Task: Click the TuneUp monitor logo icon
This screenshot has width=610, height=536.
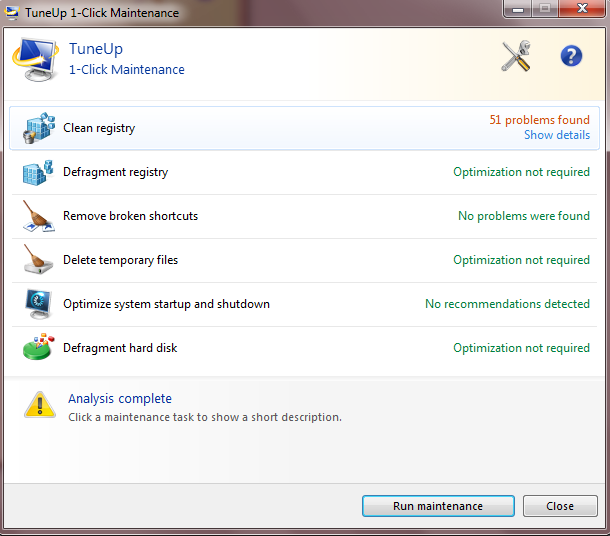Action: [x=35, y=60]
